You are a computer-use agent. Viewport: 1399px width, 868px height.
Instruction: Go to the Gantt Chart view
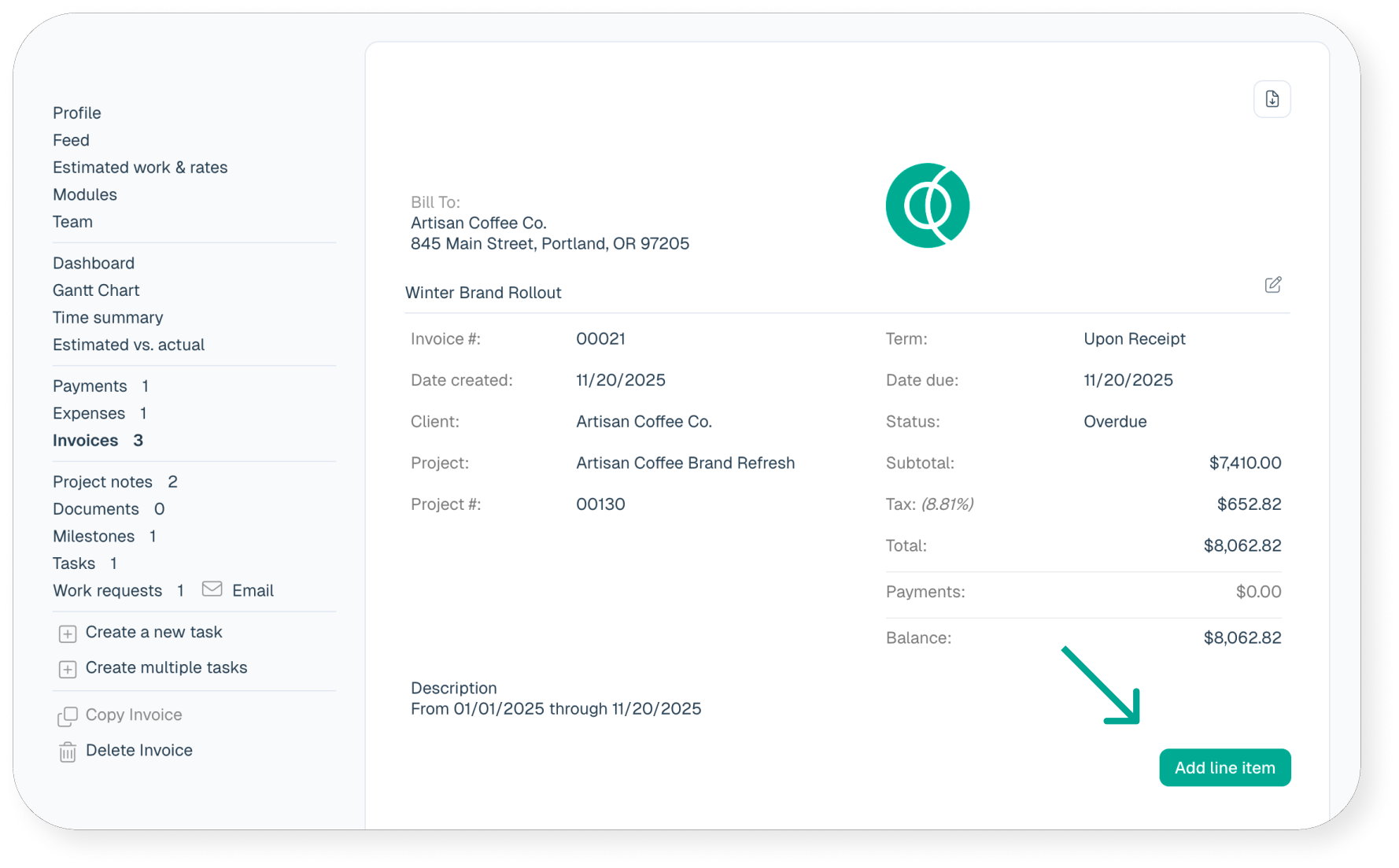tap(96, 290)
